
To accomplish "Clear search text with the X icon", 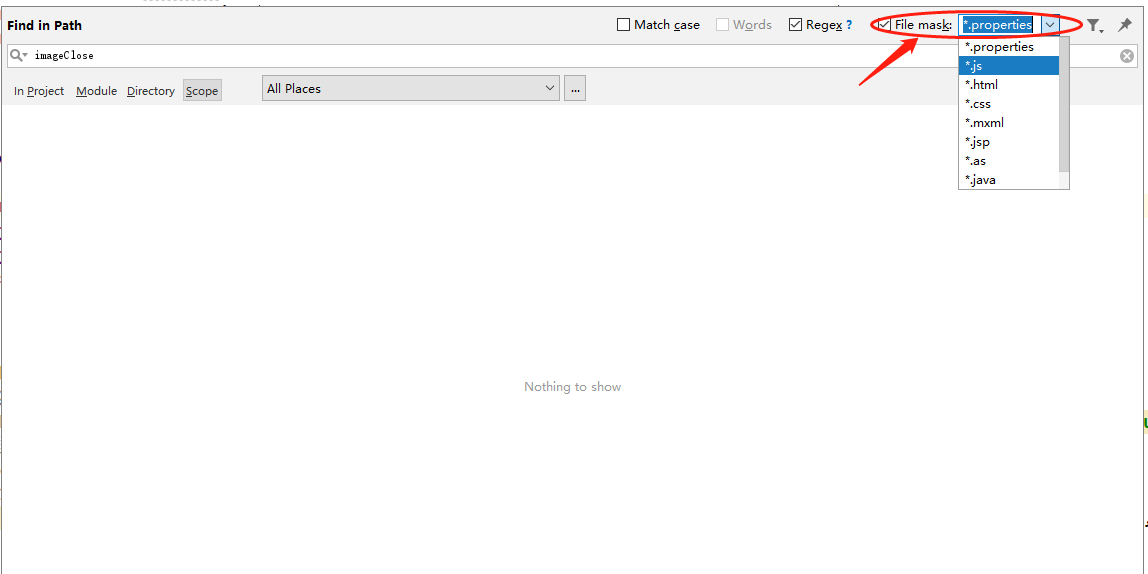I will [1127, 56].
